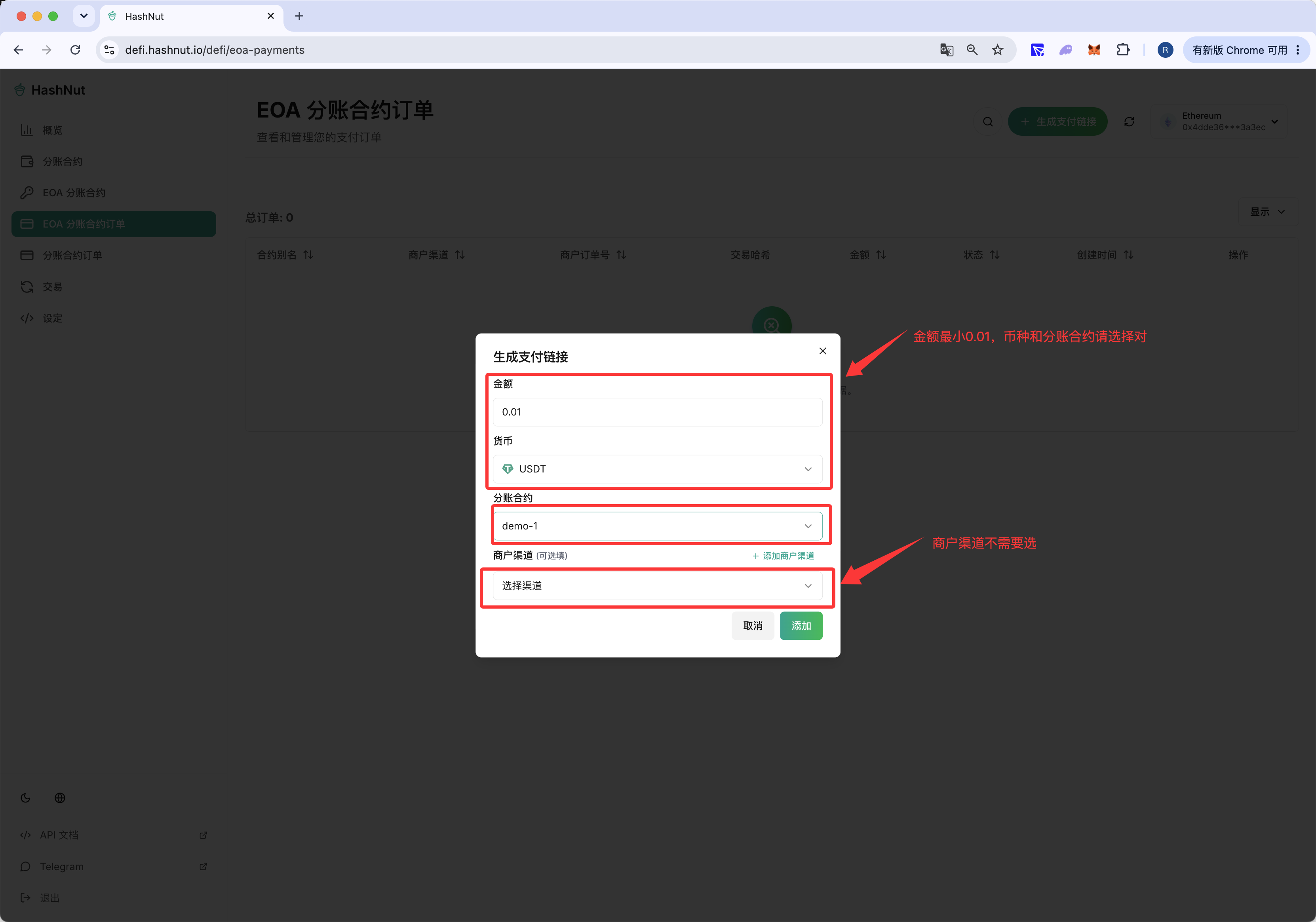Open the 显示 columns dropdown

1267,212
